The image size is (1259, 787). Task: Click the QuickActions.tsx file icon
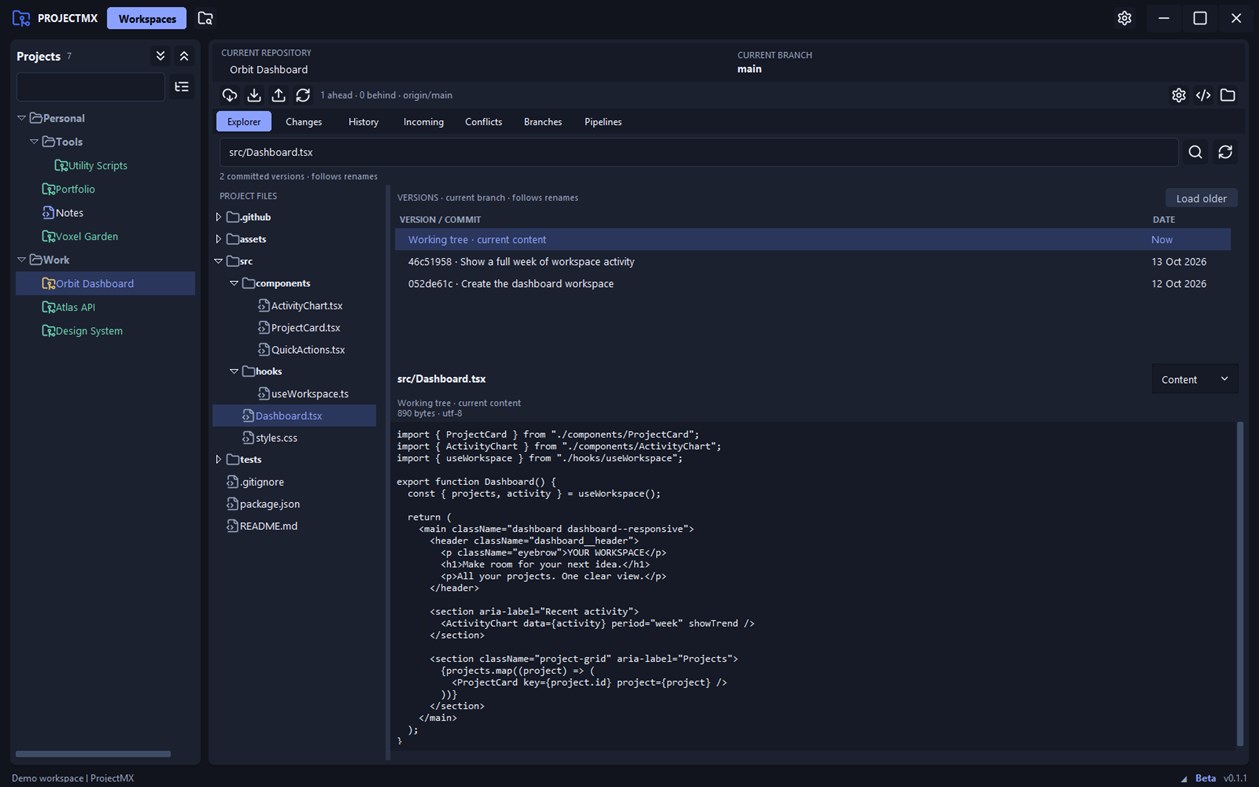pyautogui.click(x=264, y=350)
